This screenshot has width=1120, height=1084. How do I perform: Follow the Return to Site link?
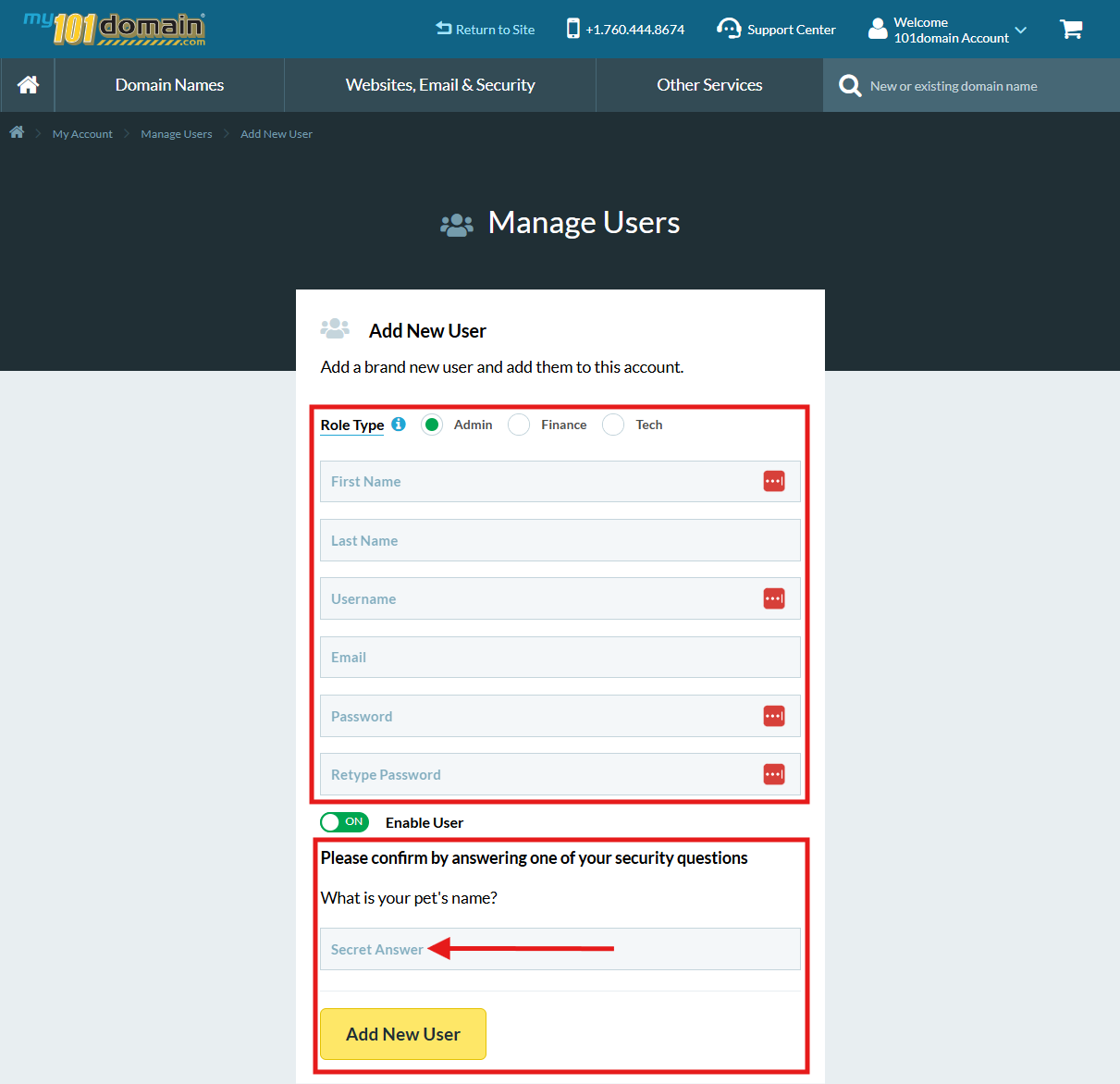tap(486, 30)
